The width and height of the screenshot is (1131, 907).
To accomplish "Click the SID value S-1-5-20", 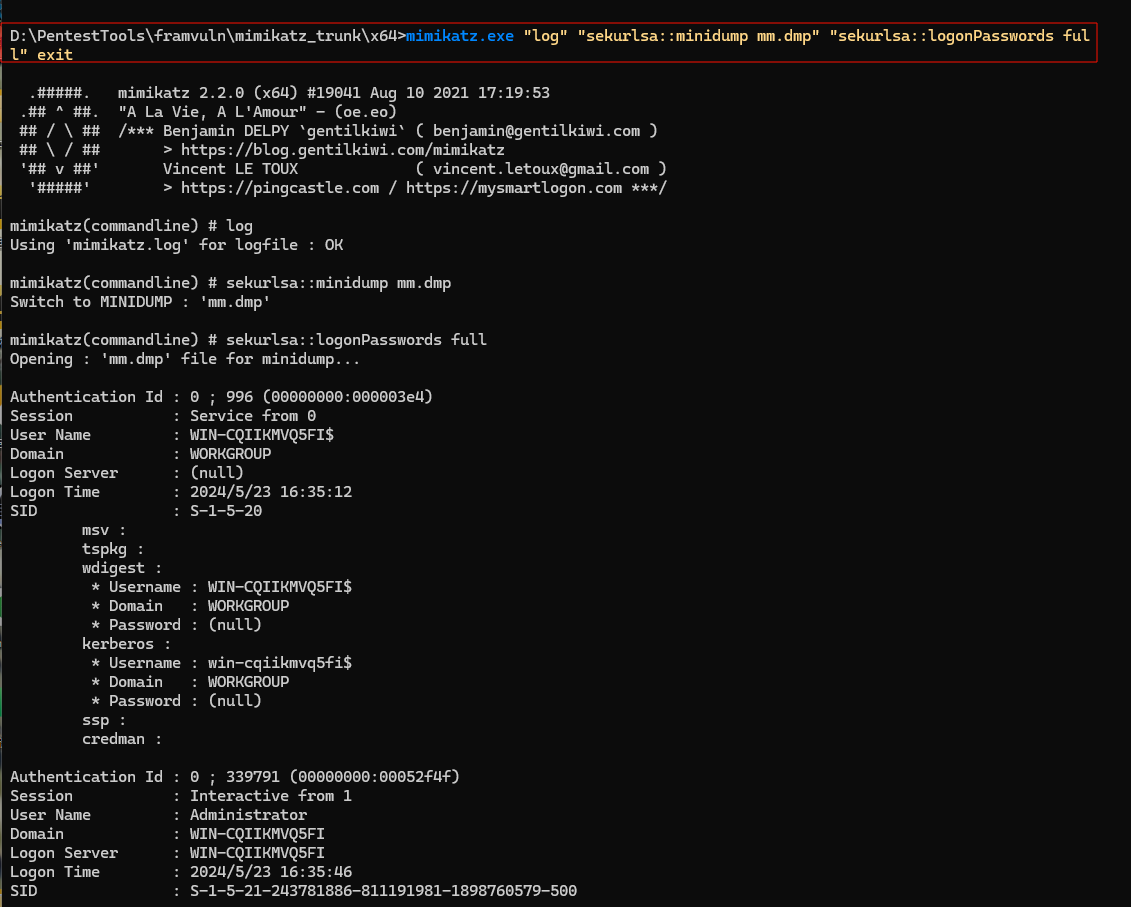I will tap(226, 511).
